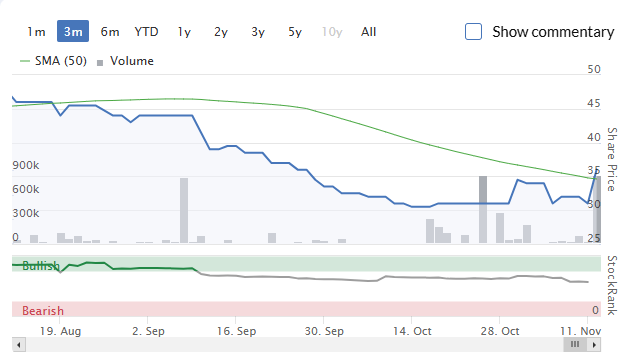
Task: Select the 1m time range
Action: [36, 31]
